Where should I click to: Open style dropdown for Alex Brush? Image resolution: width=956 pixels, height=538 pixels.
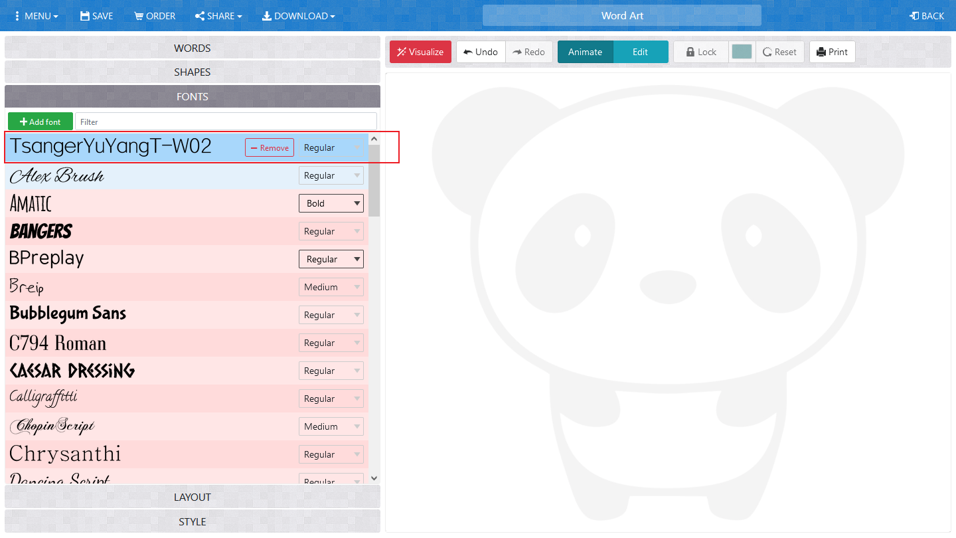tap(331, 176)
